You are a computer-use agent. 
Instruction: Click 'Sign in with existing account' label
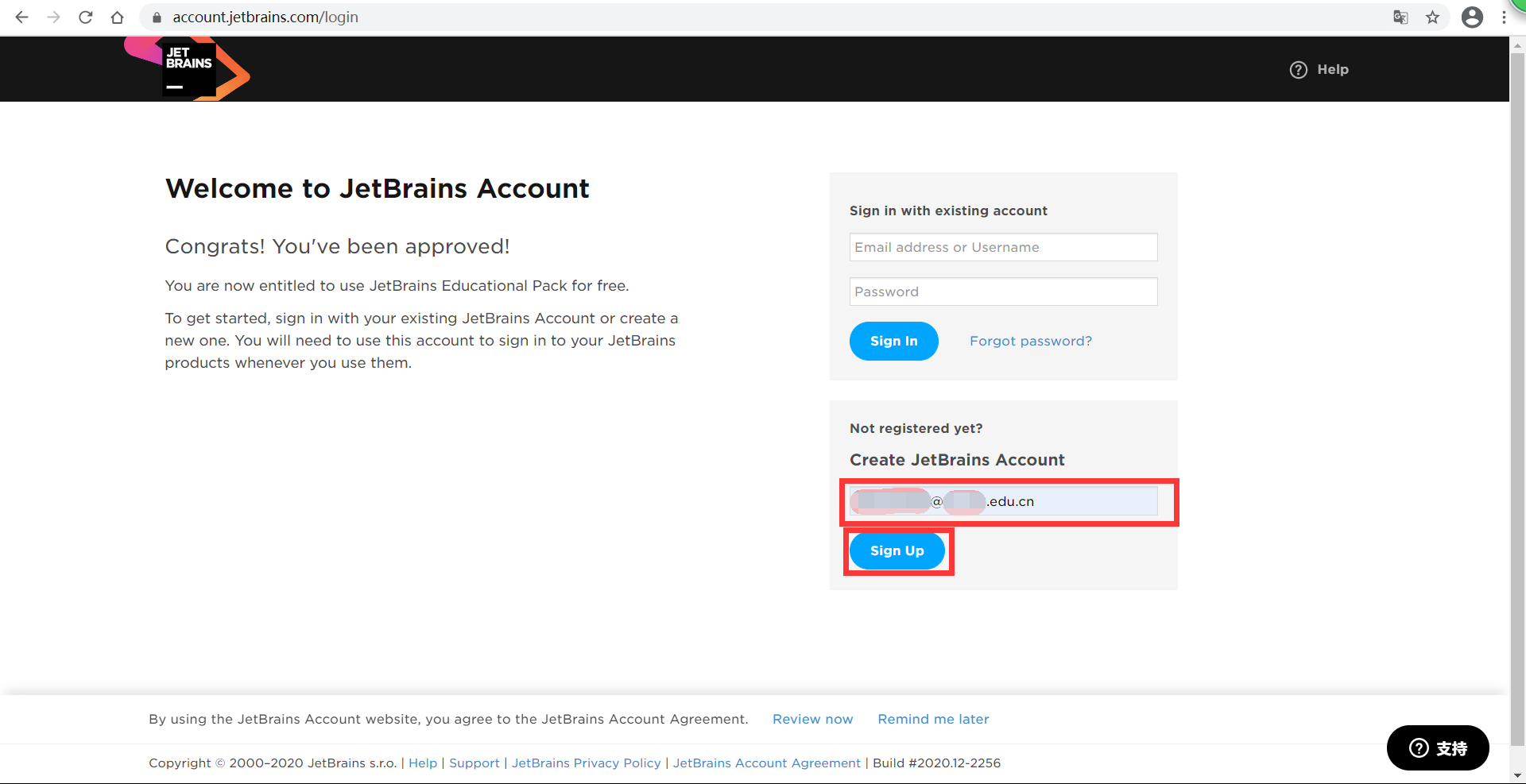(948, 210)
